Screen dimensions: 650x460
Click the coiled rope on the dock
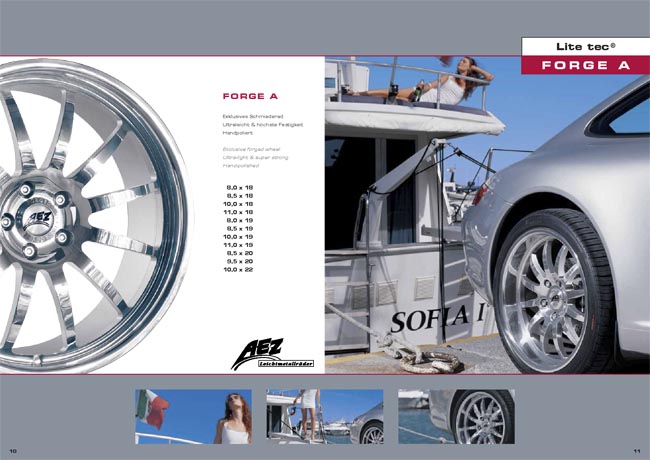pos(429,357)
